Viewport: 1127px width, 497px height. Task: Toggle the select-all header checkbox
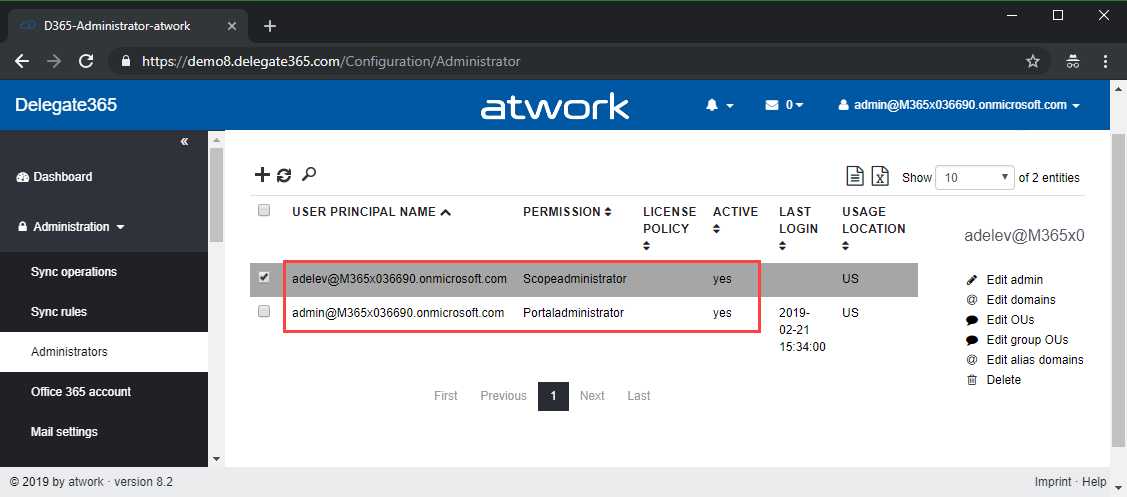264,211
